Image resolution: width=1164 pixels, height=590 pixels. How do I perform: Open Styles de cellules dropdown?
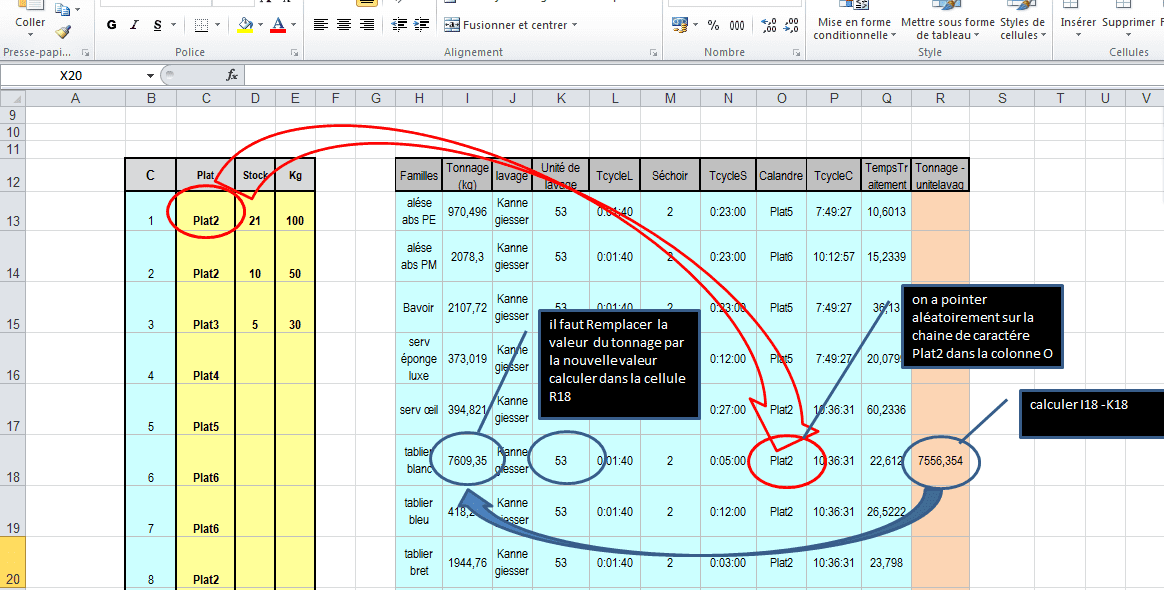(x=1022, y=28)
